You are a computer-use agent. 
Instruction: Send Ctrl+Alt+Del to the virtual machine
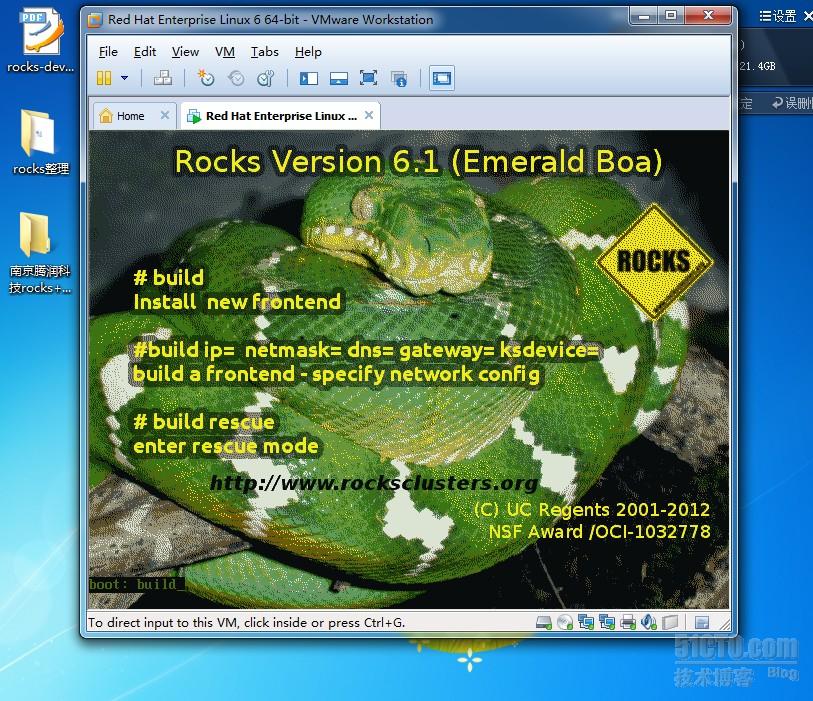[x=163, y=78]
